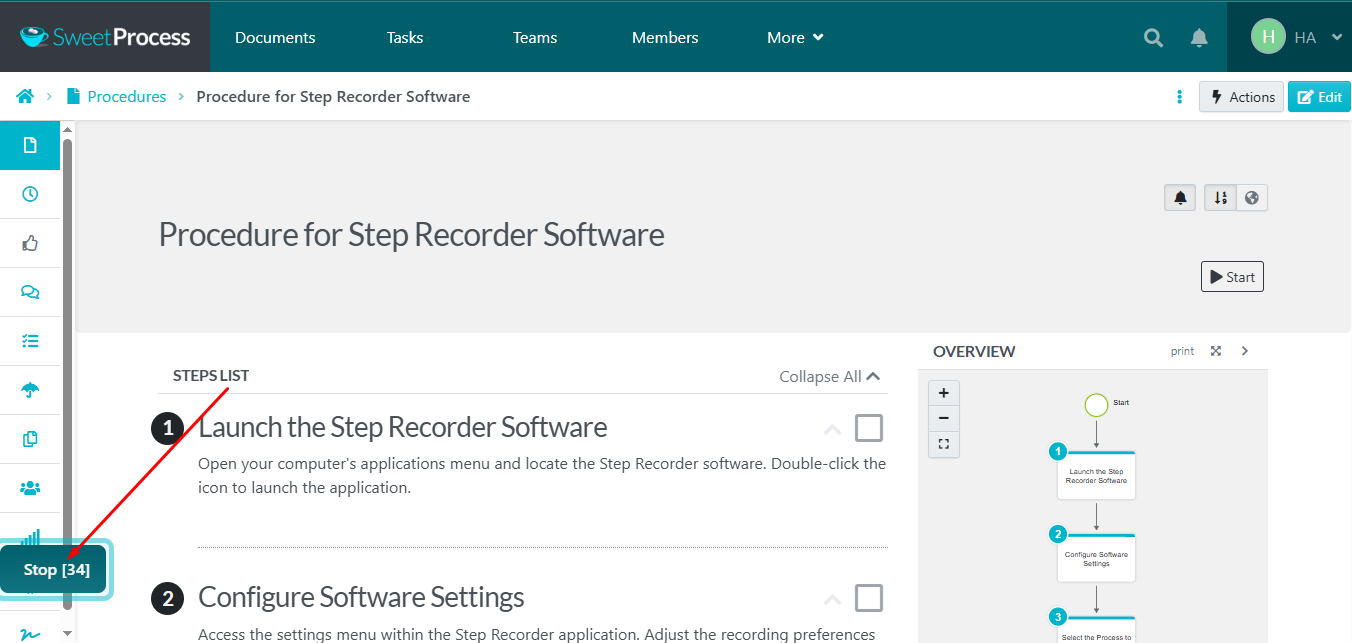Open the Teams menu
The width and height of the screenshot is (1352, 643).
535,37
